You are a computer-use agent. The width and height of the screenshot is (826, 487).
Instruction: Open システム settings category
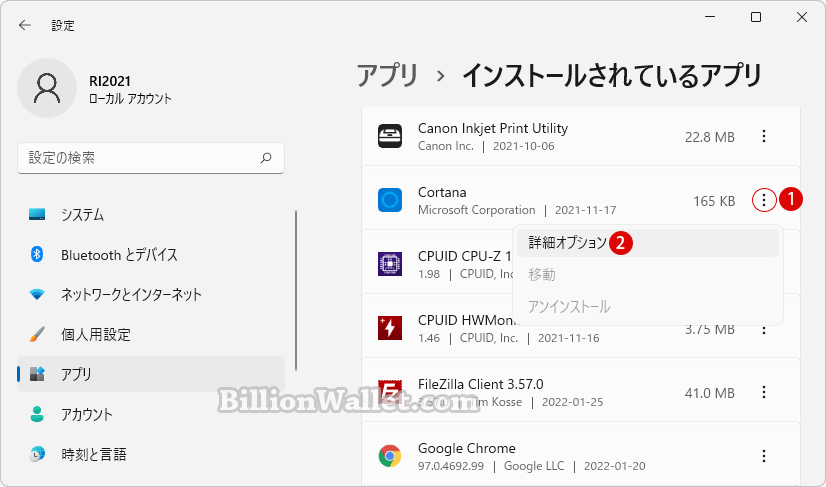pos(151,215)
